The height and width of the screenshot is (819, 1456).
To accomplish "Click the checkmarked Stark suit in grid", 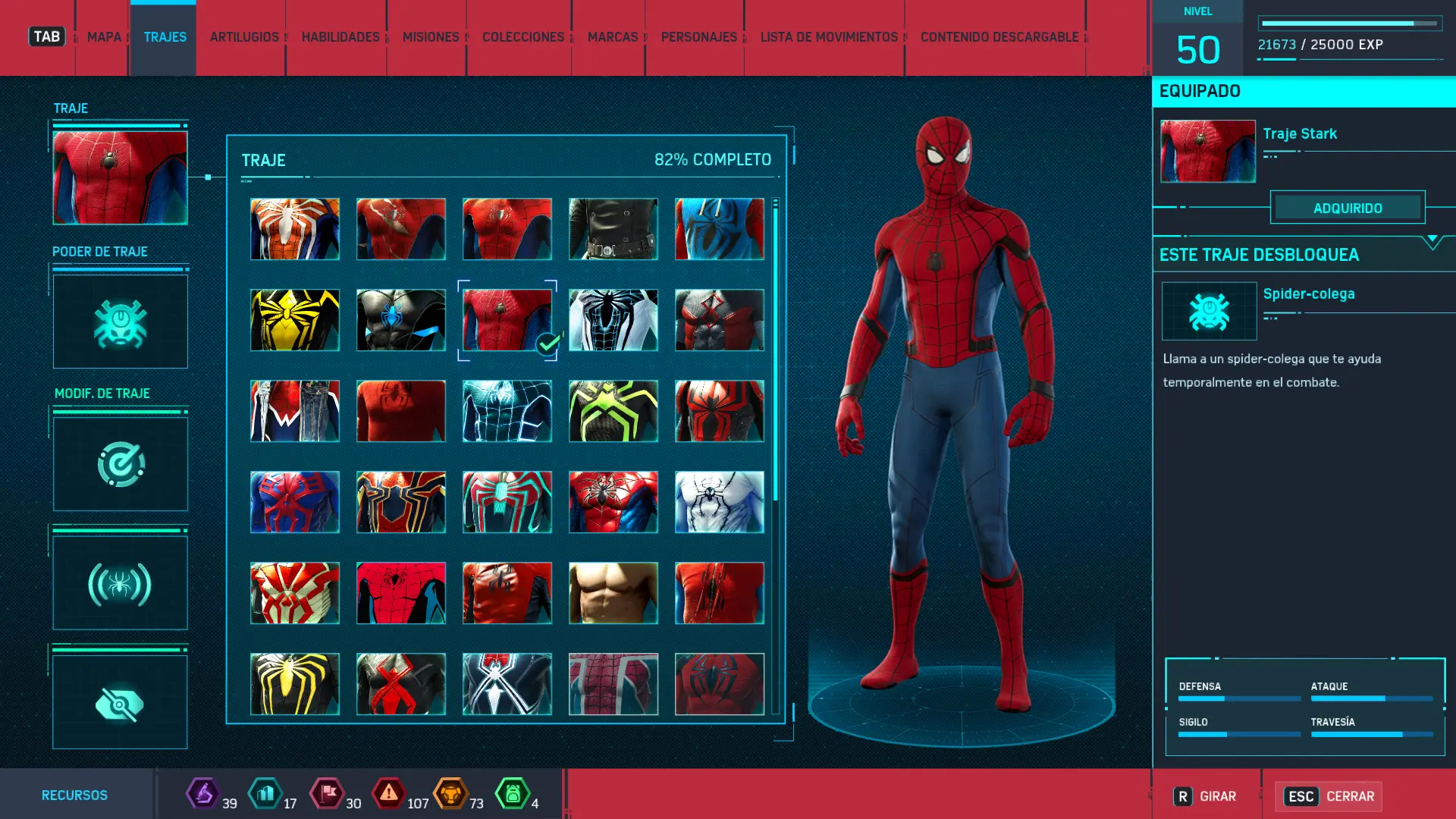I will (507, 320).
